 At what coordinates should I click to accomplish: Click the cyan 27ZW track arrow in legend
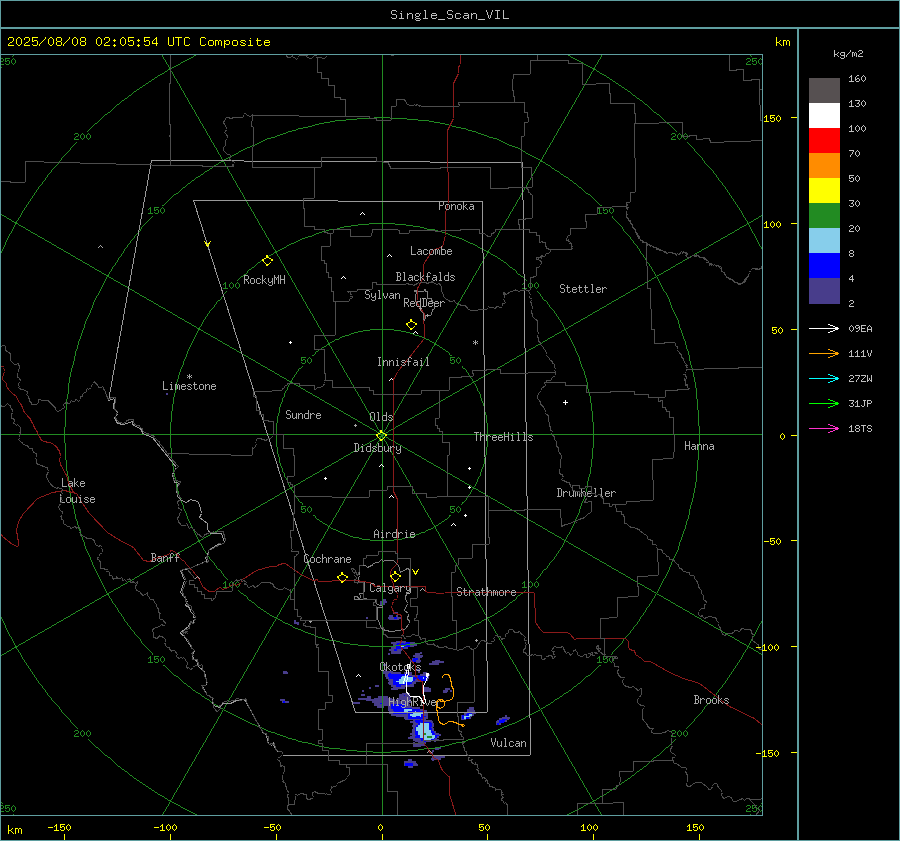coord(824,378)
